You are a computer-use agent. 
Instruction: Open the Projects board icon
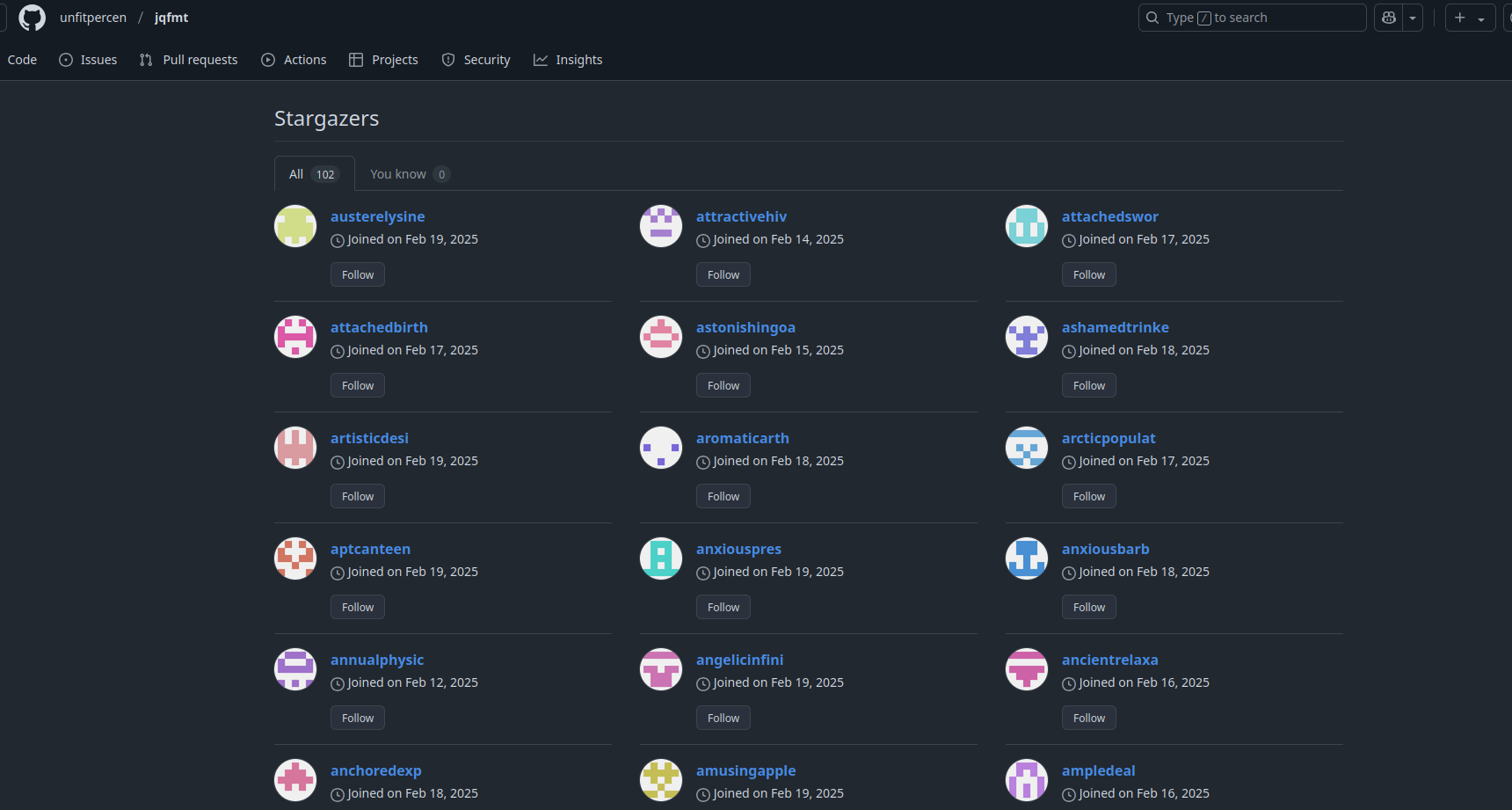pos(357,59)
